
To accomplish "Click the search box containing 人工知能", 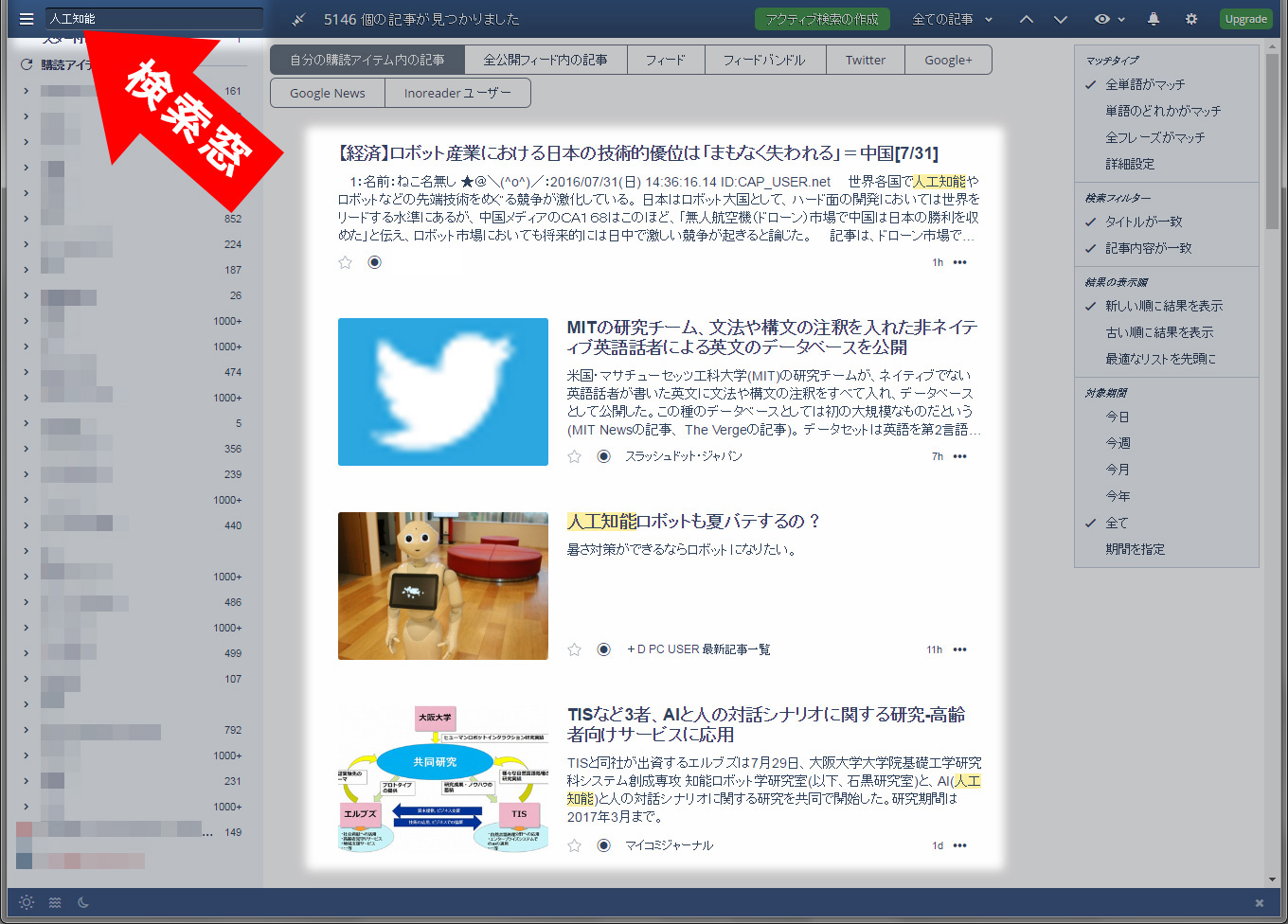I will [154, 19].
